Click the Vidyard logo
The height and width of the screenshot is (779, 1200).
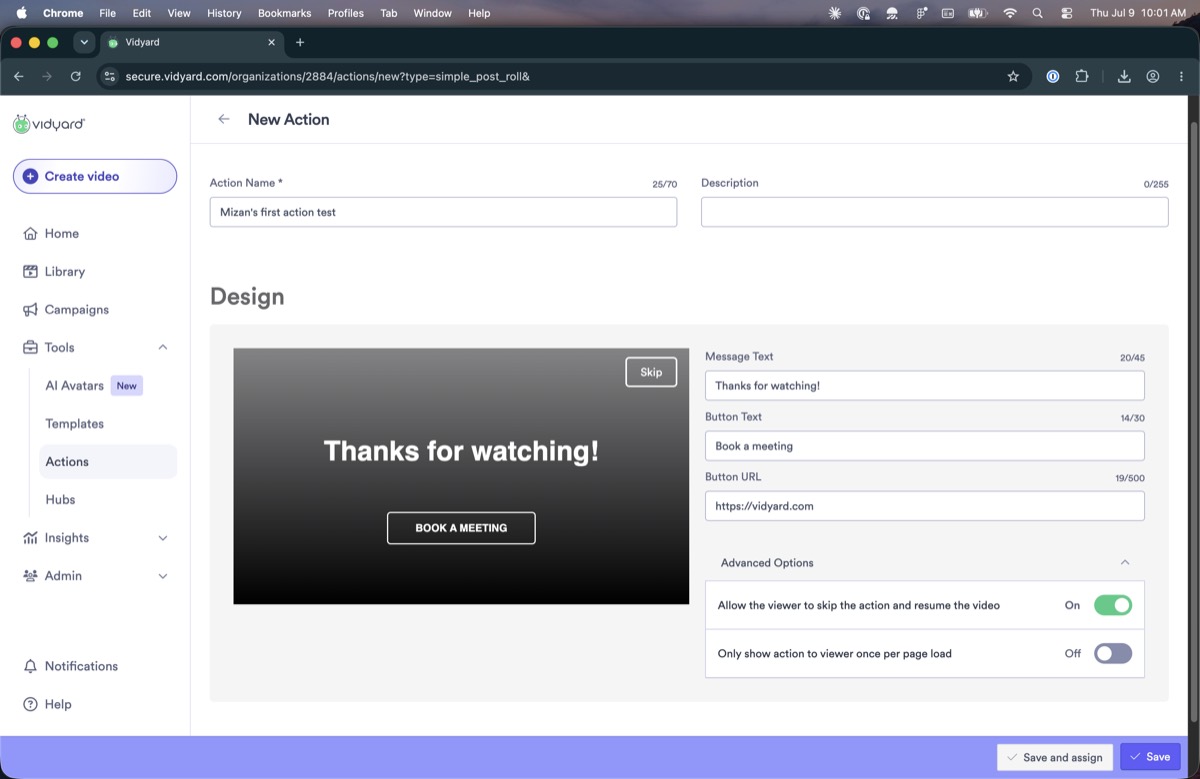point(49,124)
